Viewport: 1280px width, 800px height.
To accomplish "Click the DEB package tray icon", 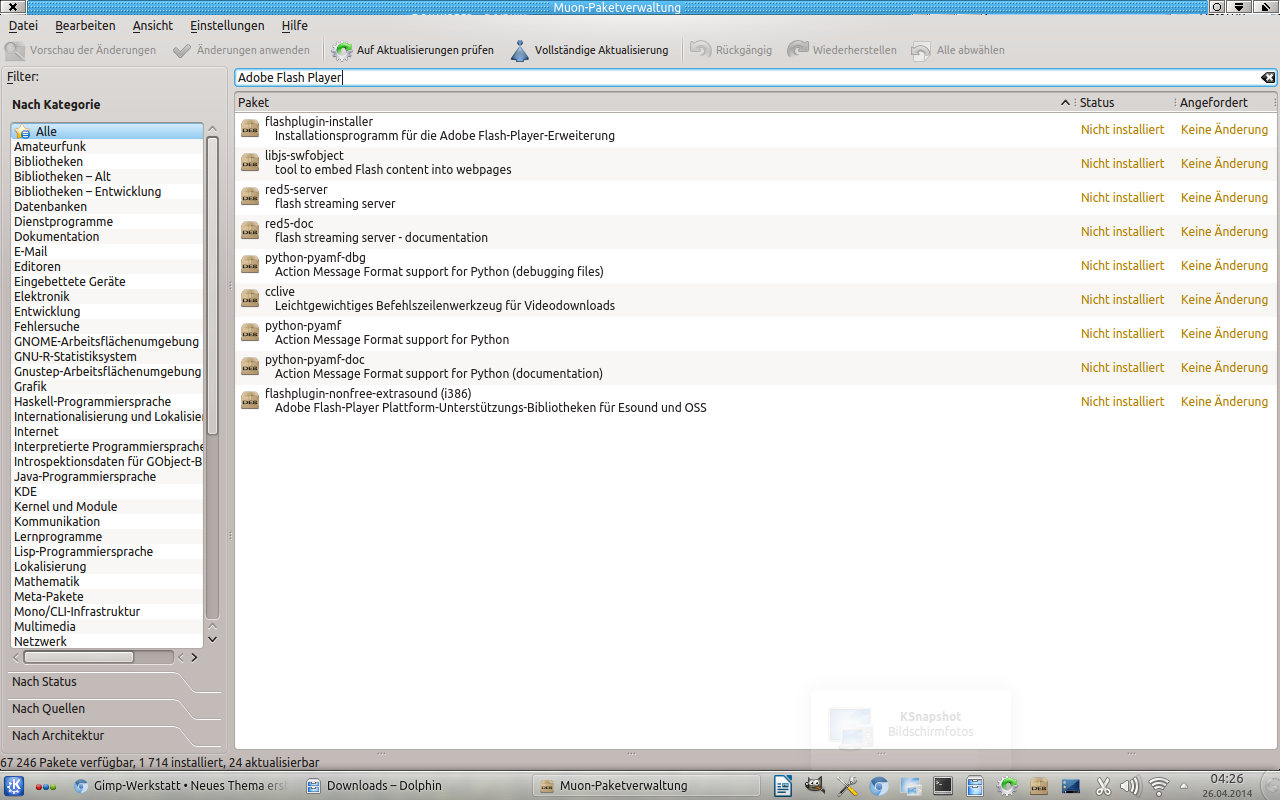I will click(x=1039, y=786).
